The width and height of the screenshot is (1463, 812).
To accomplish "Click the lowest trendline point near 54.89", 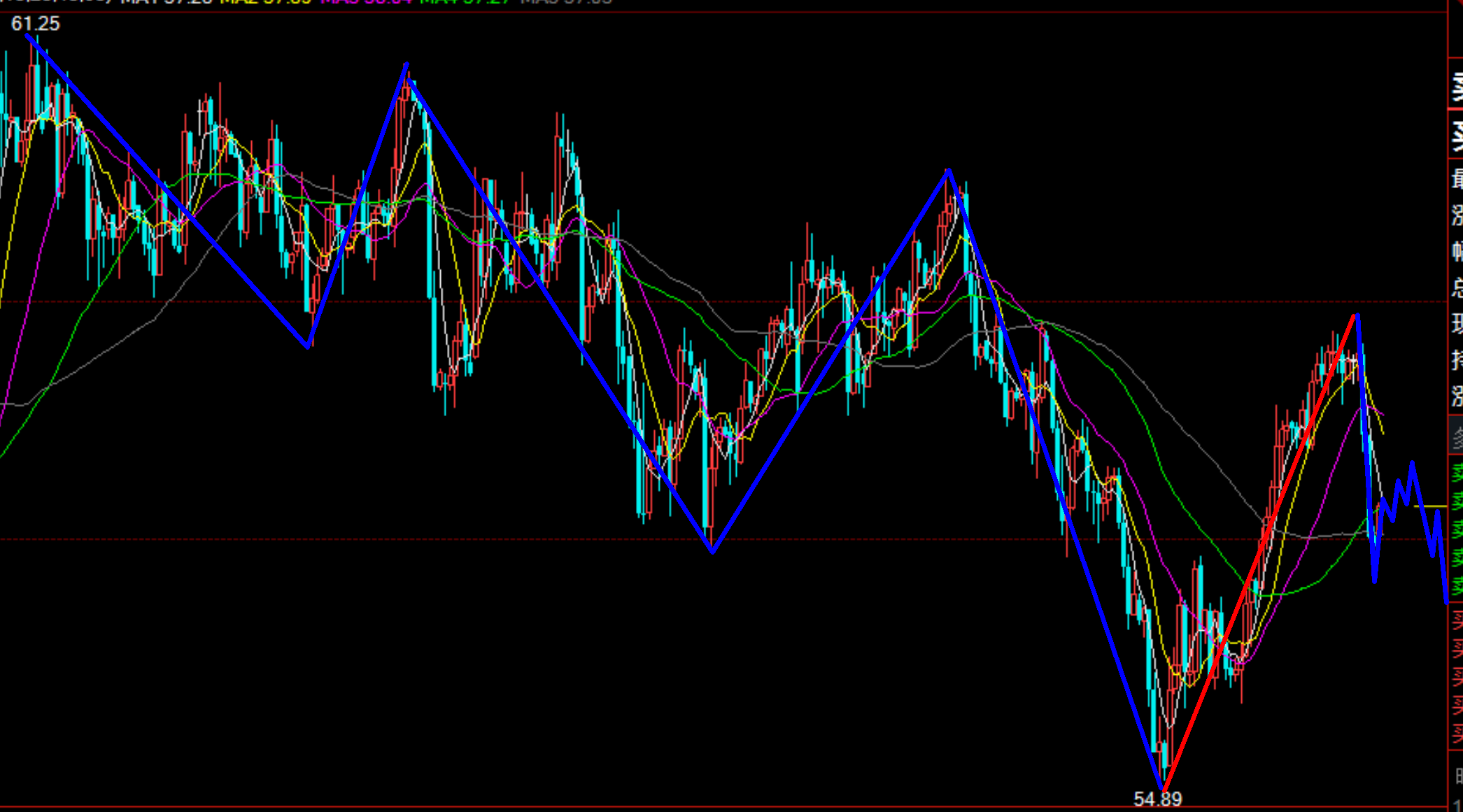I will tap(1162, 789).
